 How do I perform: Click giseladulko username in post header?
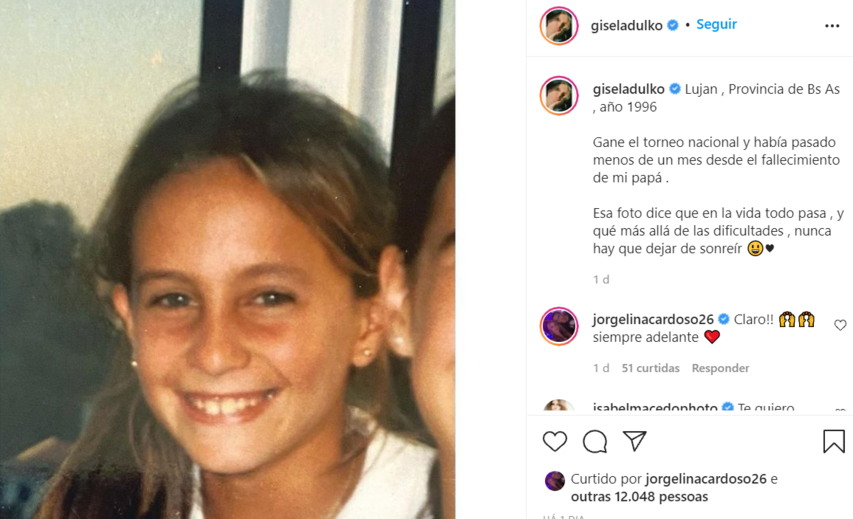click(627, 26)
